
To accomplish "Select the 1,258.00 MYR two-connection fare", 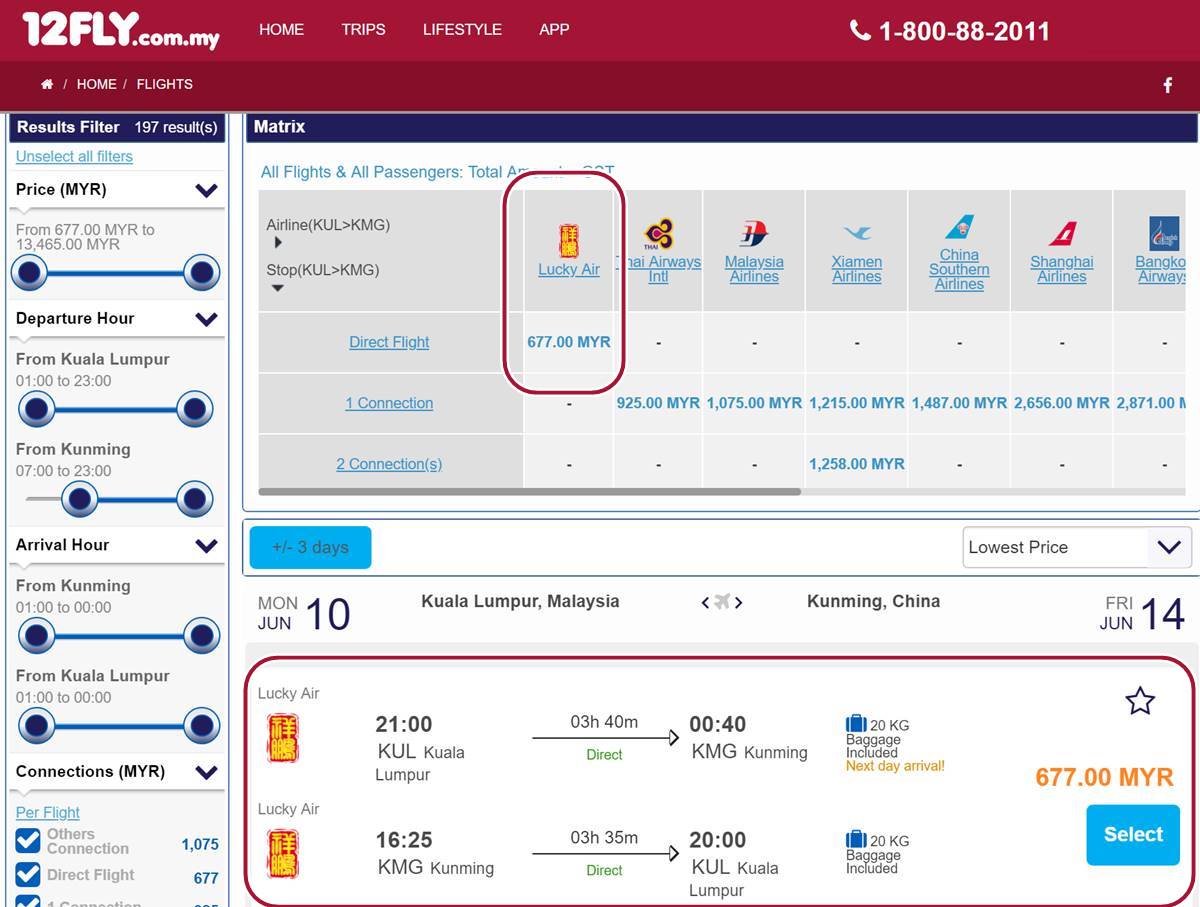I will click(857, 464).
